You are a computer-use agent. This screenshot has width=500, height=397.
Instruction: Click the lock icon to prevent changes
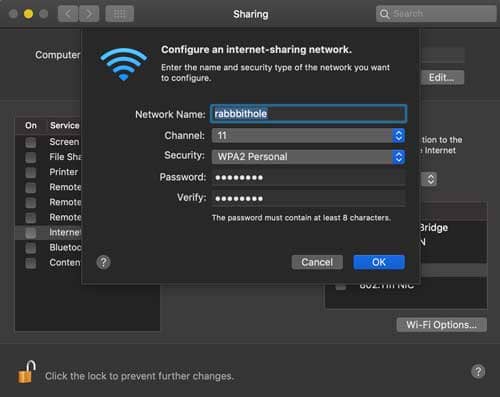[27, 372]
